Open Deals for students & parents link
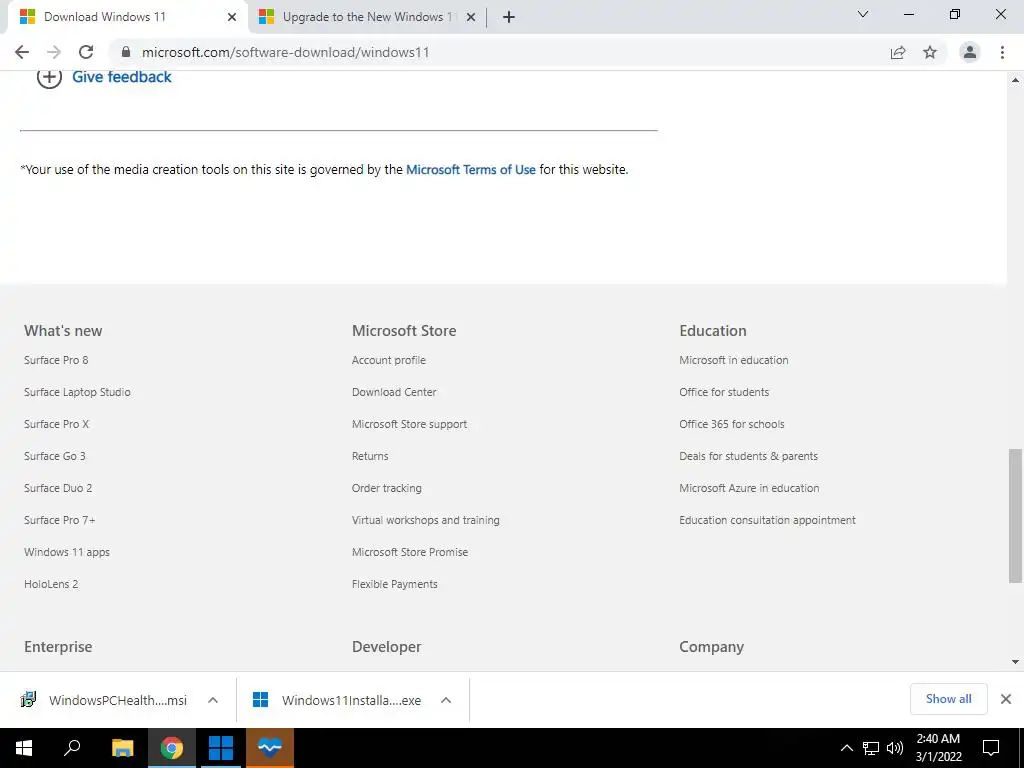 click(x=748, y=456)
